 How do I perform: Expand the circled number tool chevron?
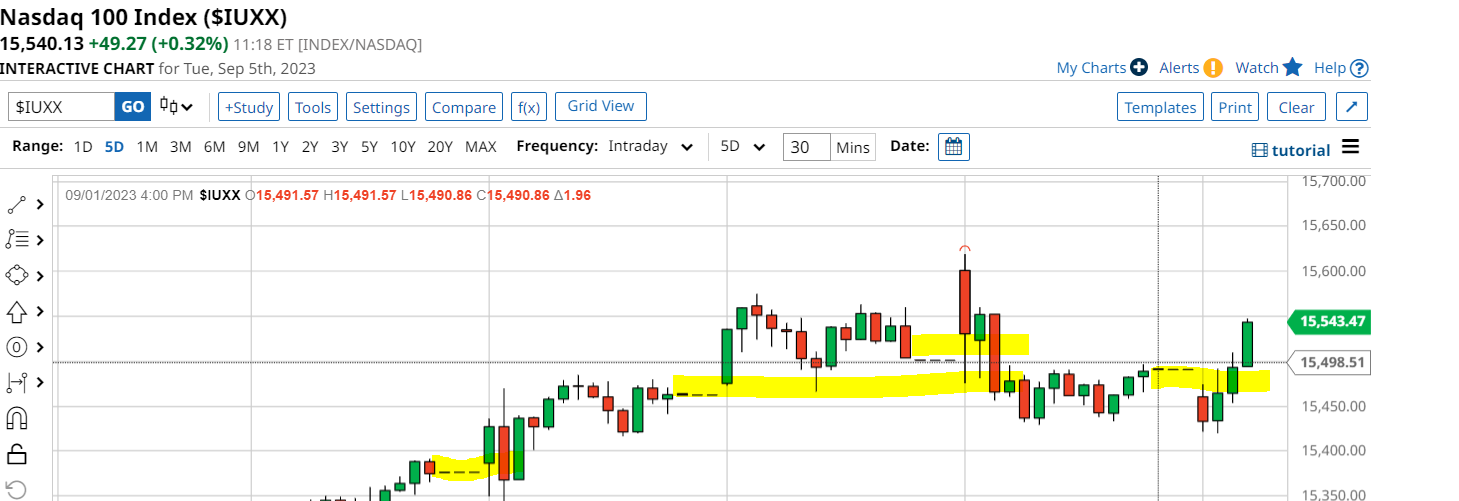(40, 347)
